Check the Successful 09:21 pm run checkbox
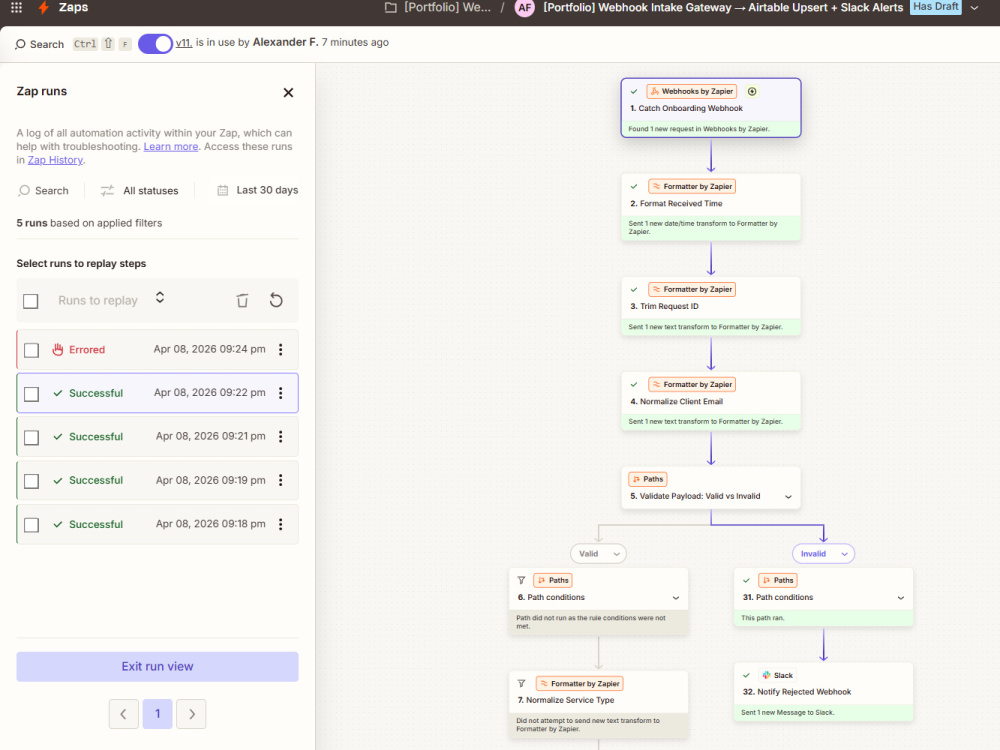1000x750 pixels. (x=31, y=438)
